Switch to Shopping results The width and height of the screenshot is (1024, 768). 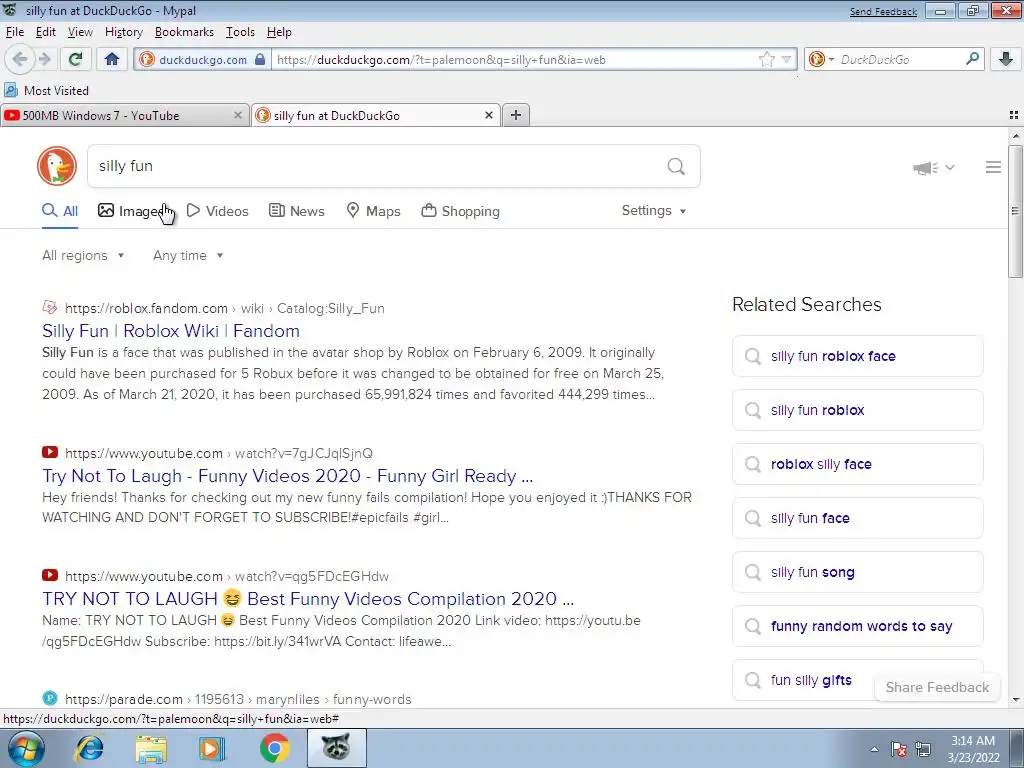point(460,211)
